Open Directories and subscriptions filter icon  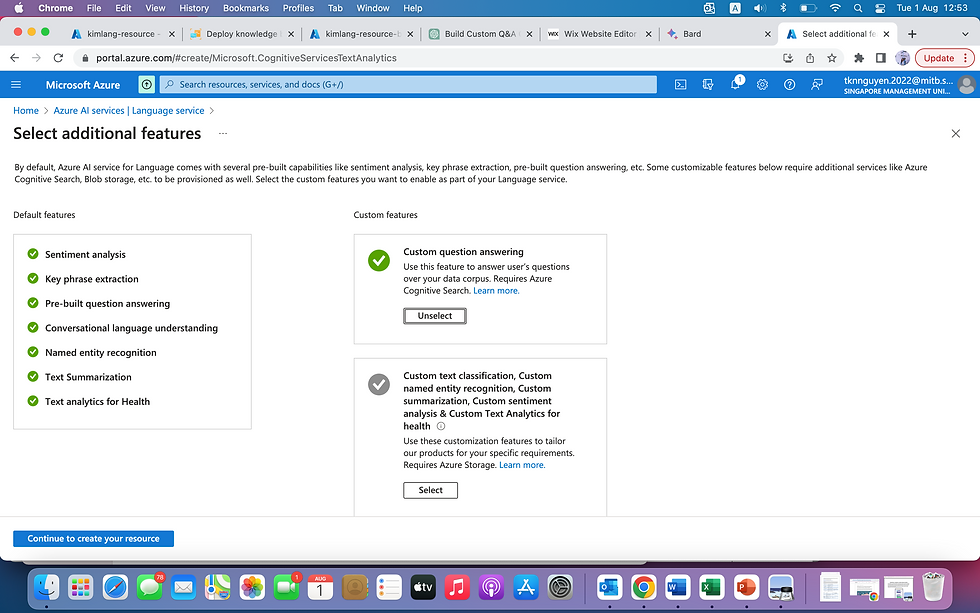coord(708,84)
